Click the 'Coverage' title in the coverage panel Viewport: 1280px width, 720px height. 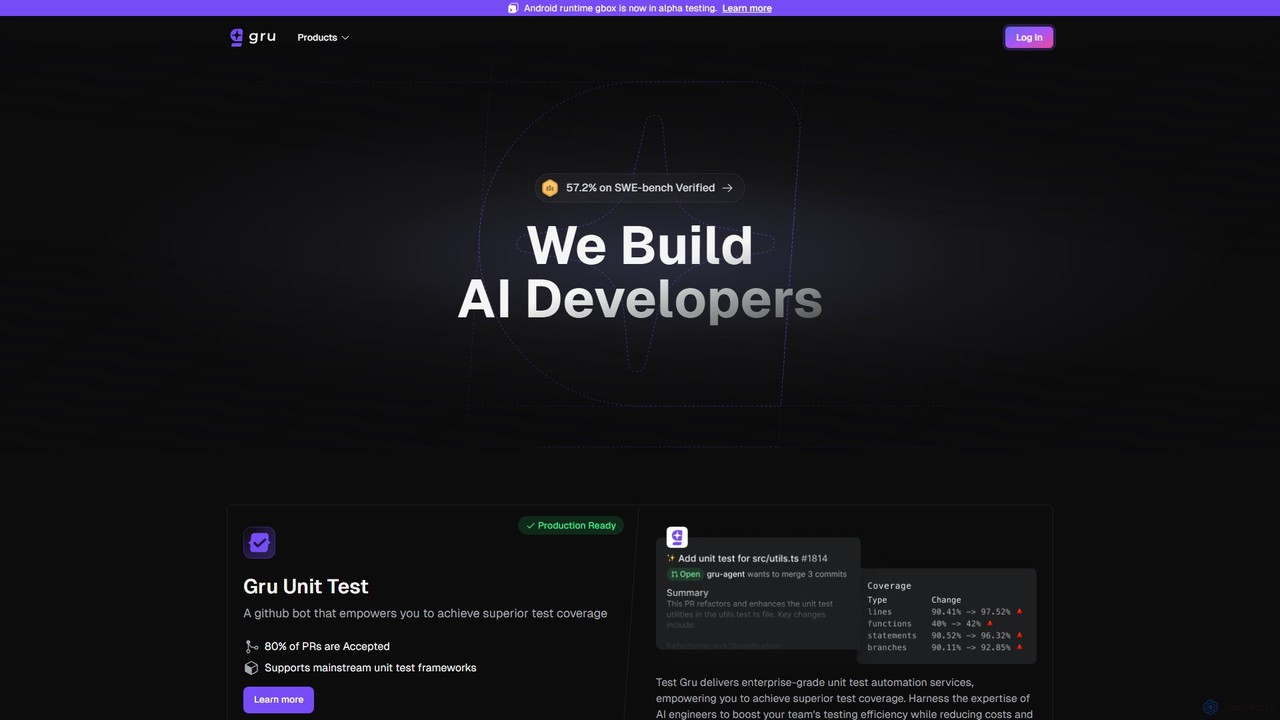(889, 586)
